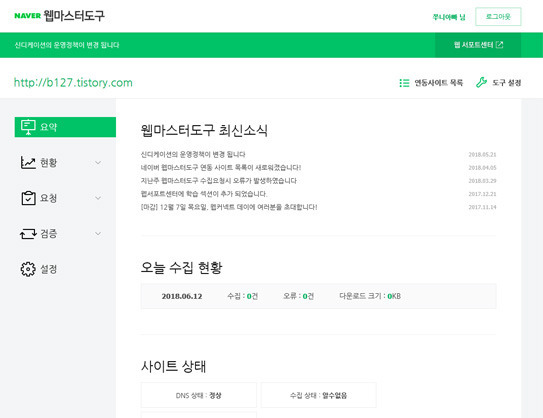Viewport: 543px width, 418px height.
Task: Open news [마감] 12월 7일 목요일 웹커넥트 데이
Action: pos(229,207)
